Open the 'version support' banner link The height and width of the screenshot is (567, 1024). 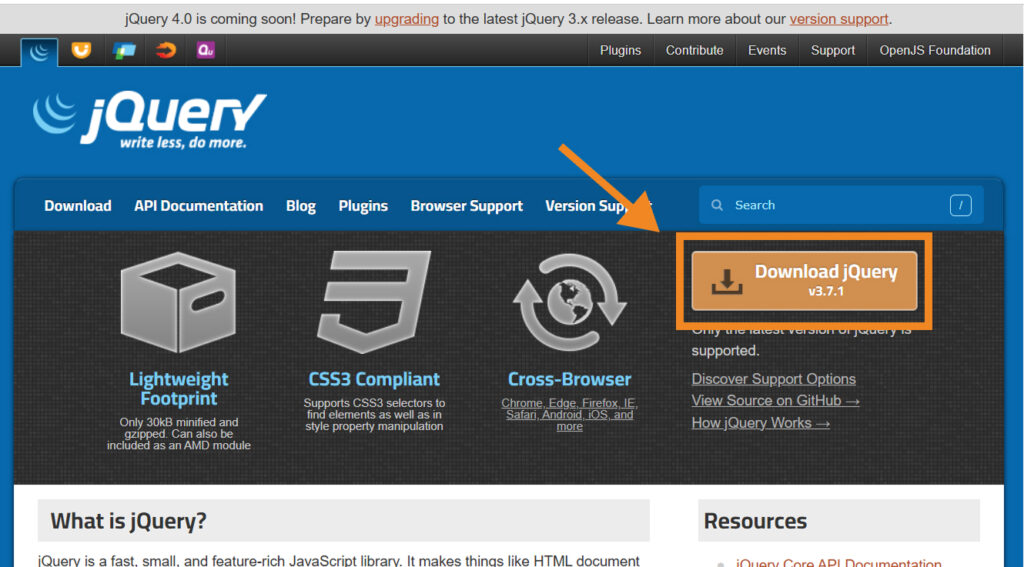point(838,19)
